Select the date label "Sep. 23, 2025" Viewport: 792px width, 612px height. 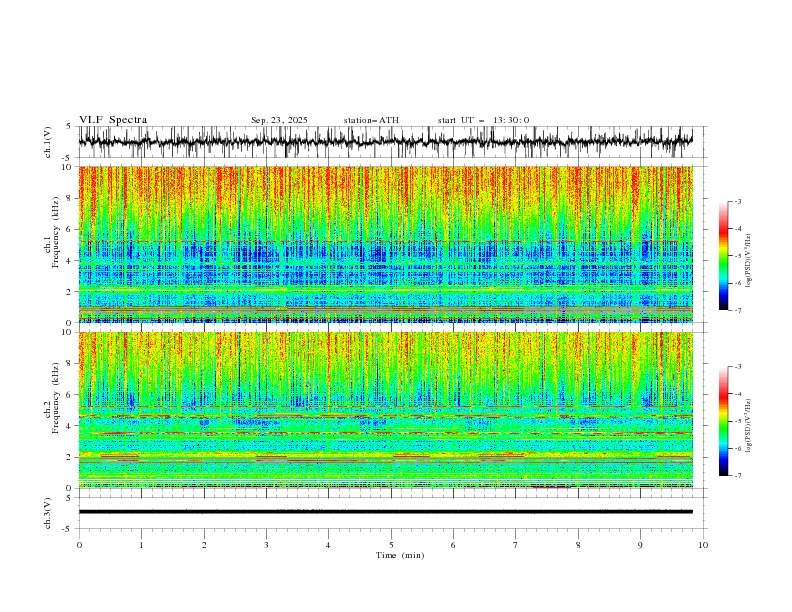click(279, 120)
